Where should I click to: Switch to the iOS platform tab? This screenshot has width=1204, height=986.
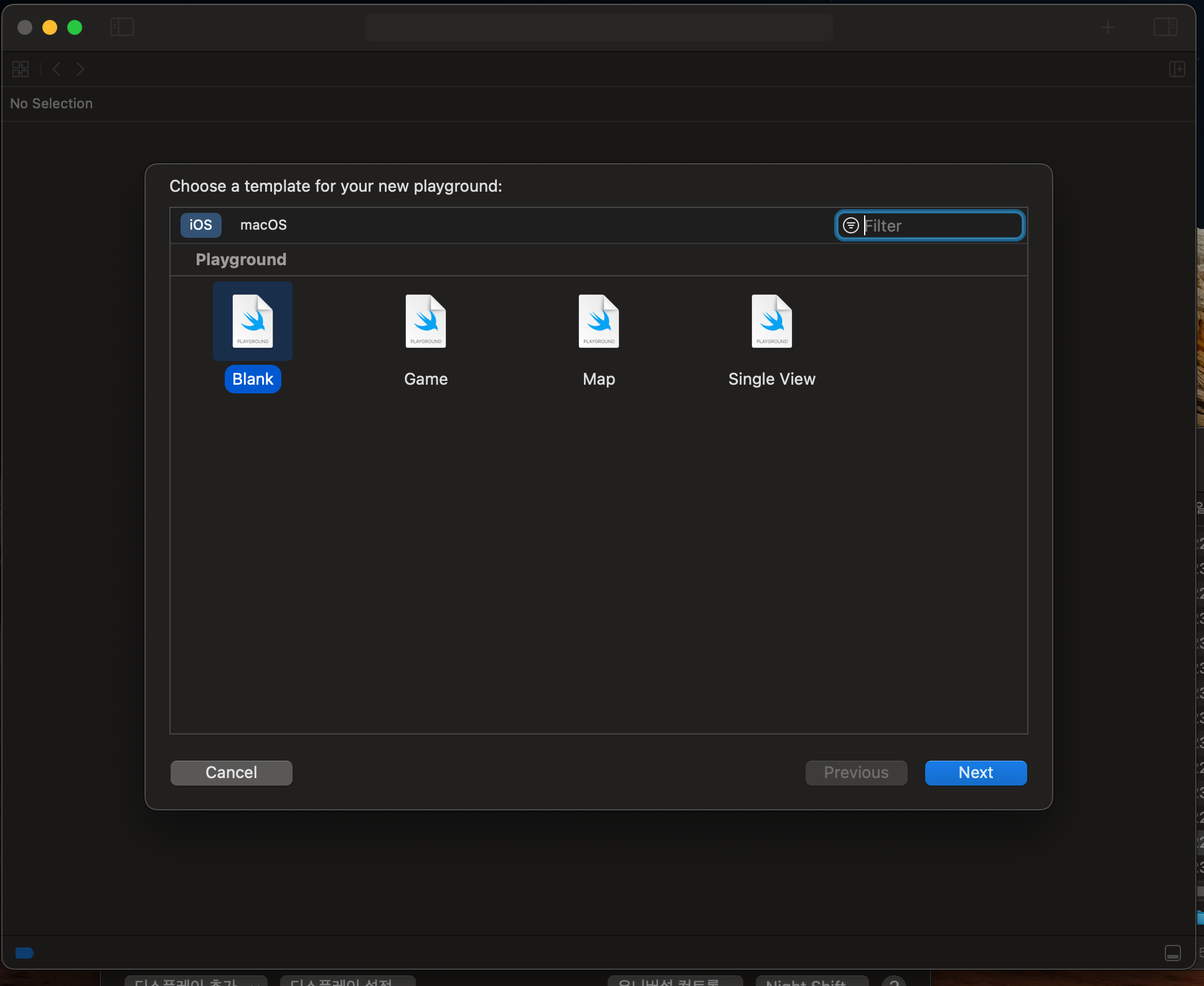[x=200, y=225]
